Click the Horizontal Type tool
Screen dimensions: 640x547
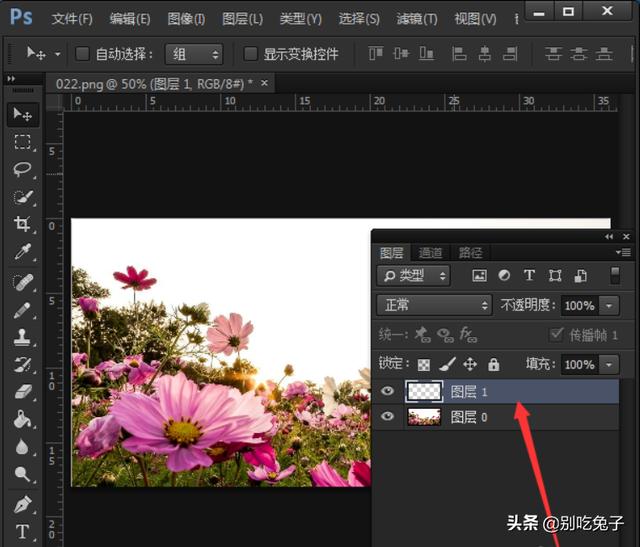[22, 531]
